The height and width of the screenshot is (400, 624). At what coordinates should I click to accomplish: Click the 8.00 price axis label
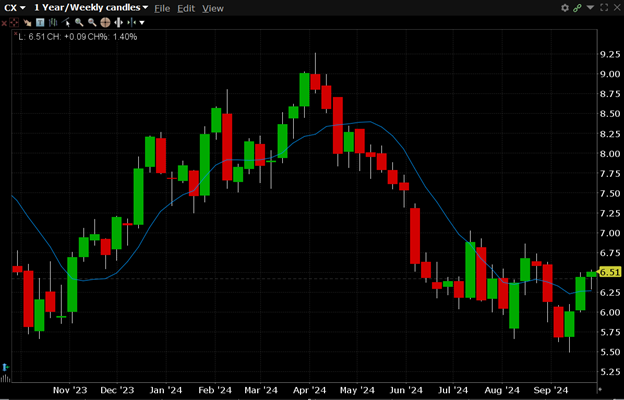point(610,154)
